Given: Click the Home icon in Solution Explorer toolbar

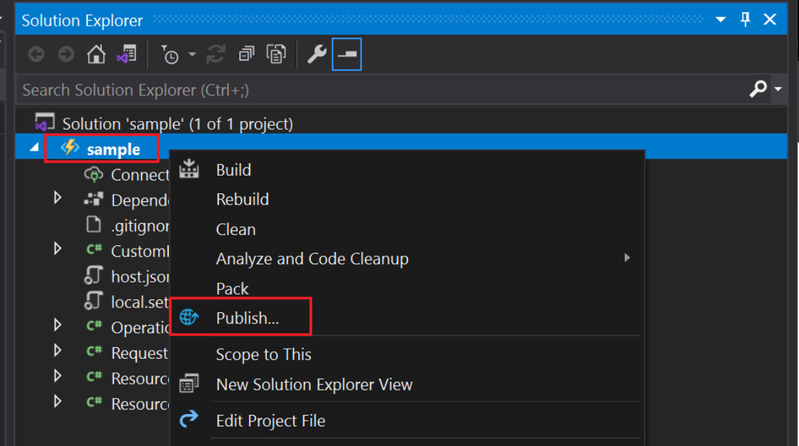Looking at the screenshot, I should 97,54.
